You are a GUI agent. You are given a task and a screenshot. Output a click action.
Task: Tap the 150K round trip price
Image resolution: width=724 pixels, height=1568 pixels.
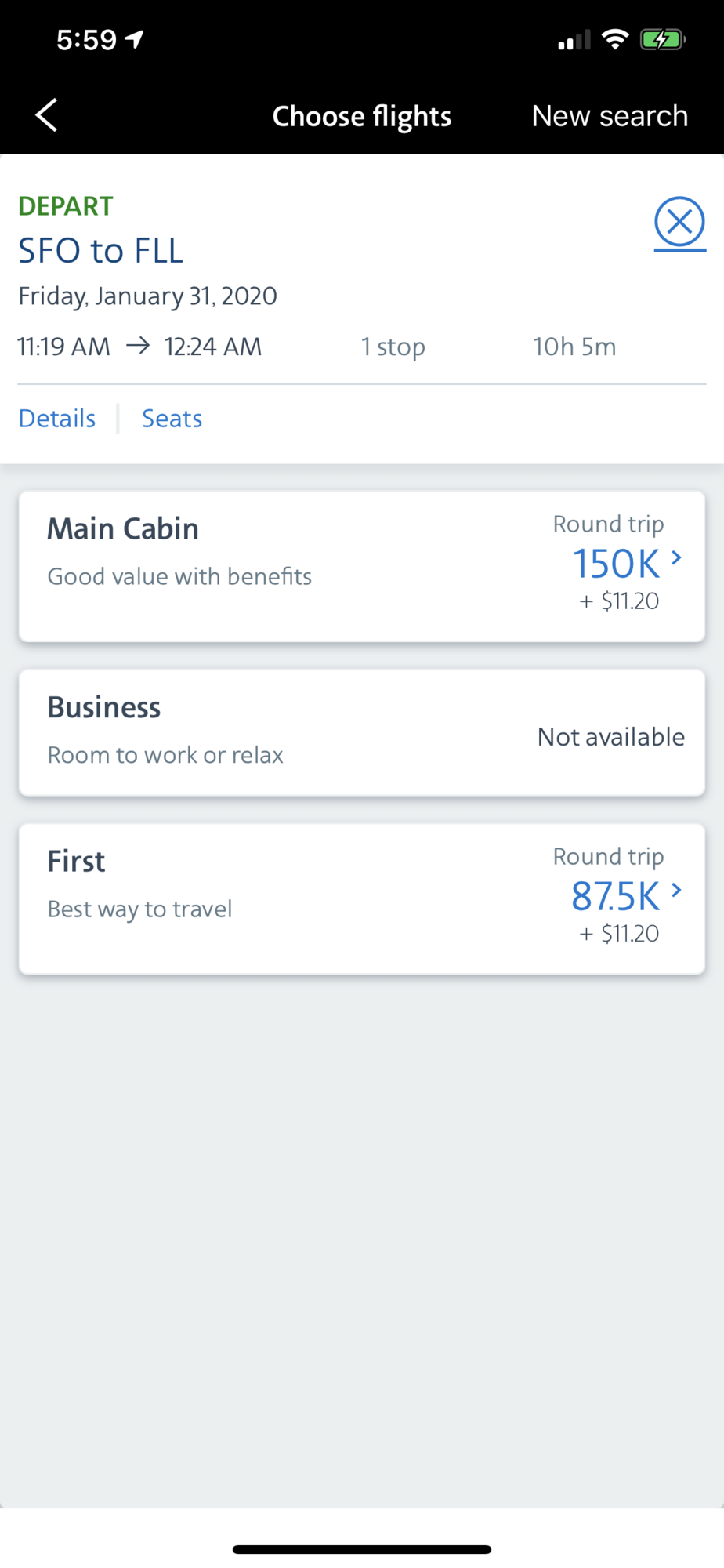pos(616,564)
